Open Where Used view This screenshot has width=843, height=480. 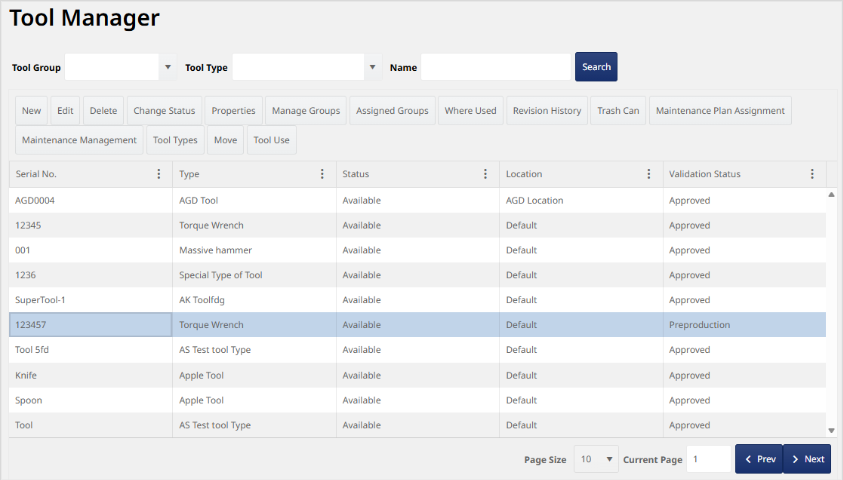[470, 111]
